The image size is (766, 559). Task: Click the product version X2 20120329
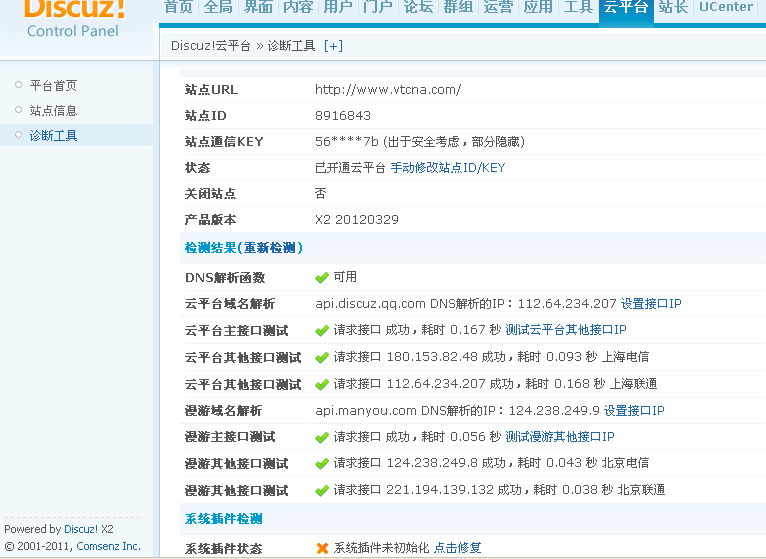tap(357, 219)
